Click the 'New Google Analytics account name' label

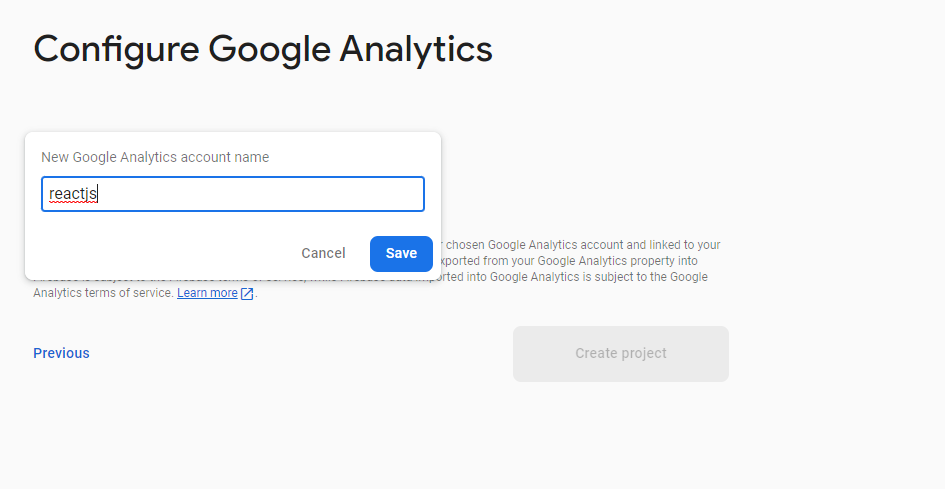click(x=155, y=157)
